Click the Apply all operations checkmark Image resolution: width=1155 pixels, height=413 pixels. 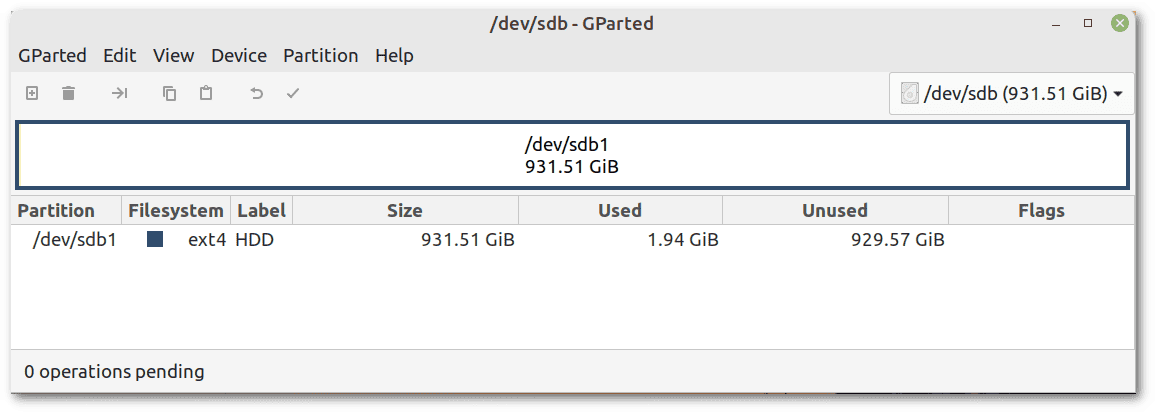293,93
